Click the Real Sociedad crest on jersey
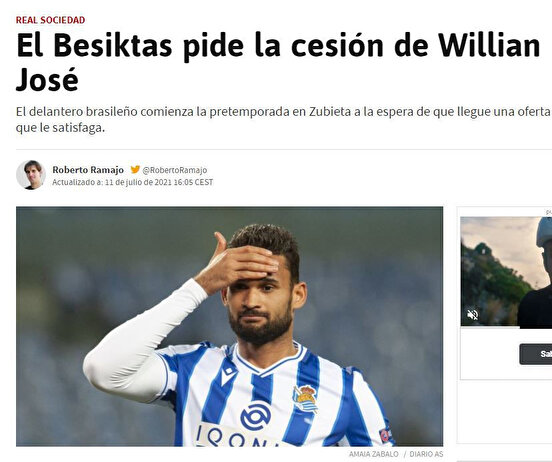 pos(306,399)
